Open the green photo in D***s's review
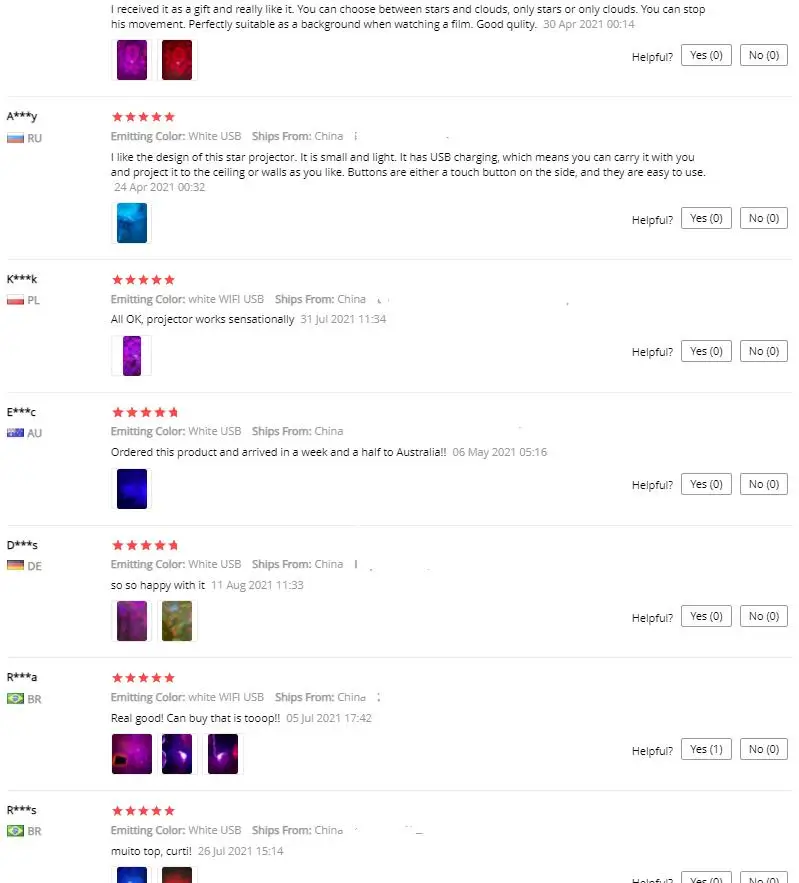799x883 pixels. pos(177,621)
